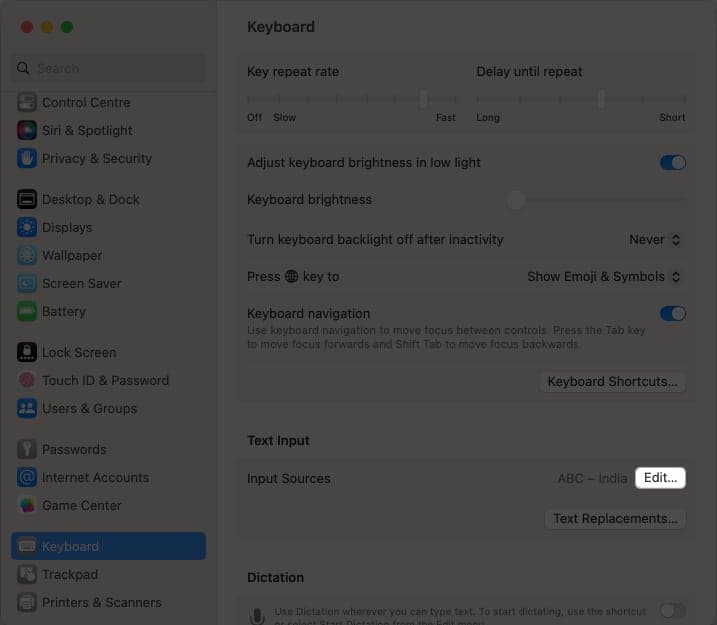The image size is (717, 625).
Task: Click the Dictation microphone icon
Action: 257,616
